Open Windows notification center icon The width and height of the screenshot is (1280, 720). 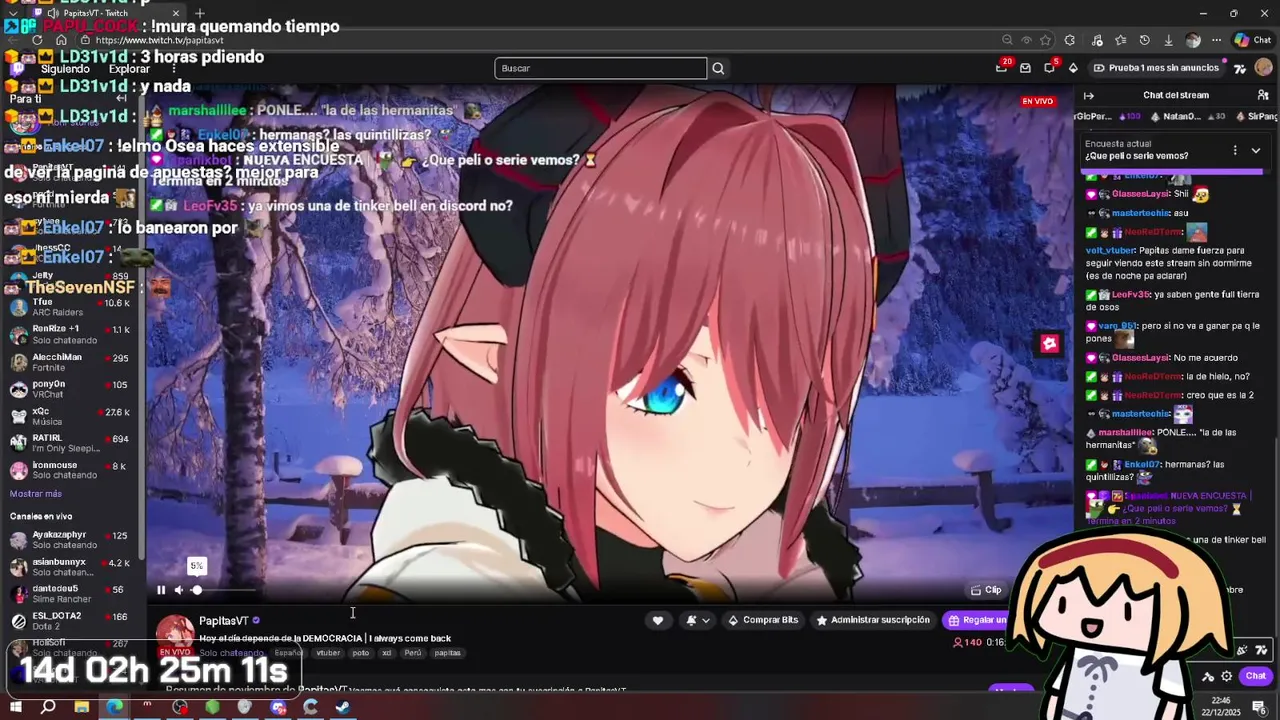pos(1260,707)
